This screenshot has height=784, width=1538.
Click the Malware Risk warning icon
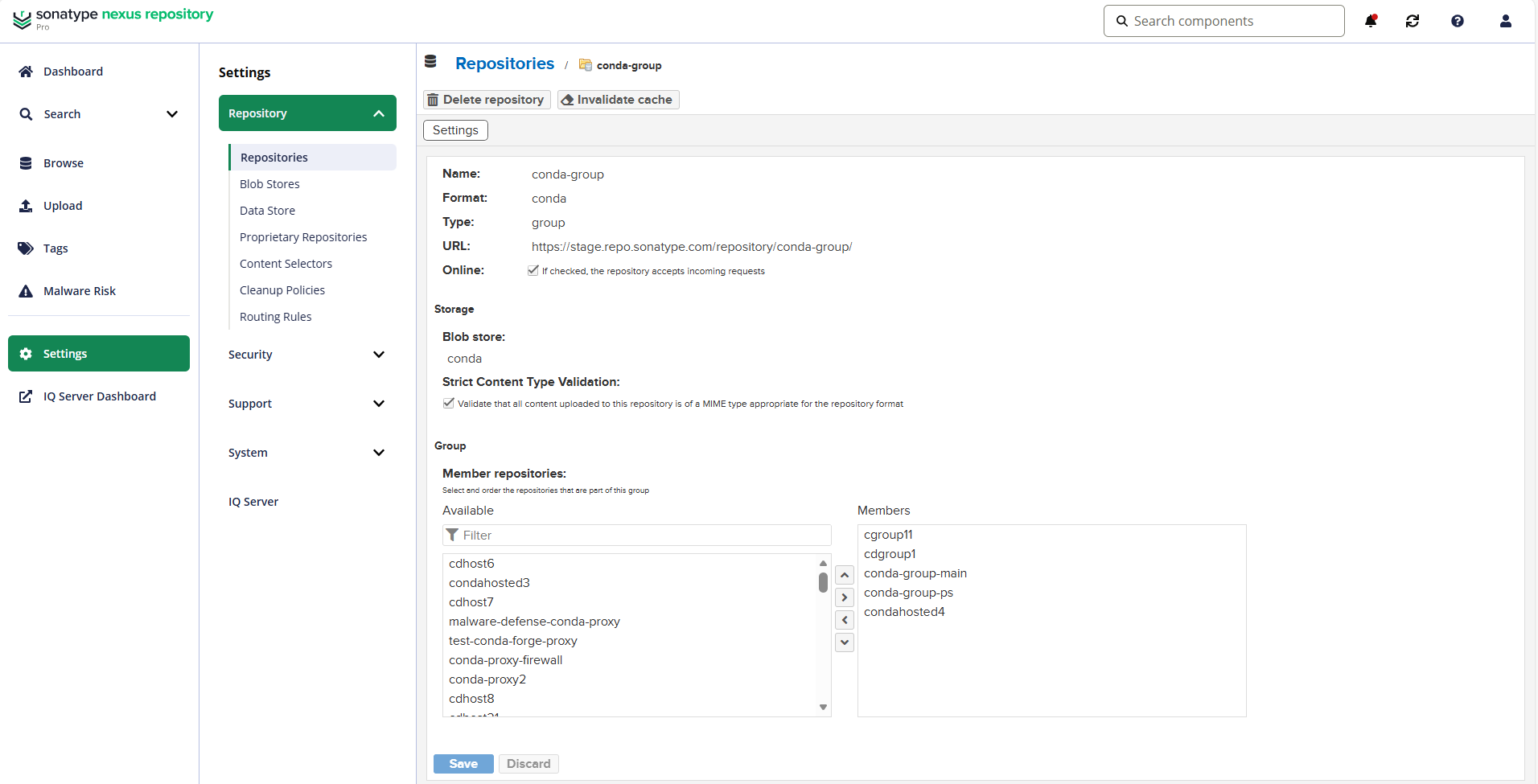click(26, 291)
